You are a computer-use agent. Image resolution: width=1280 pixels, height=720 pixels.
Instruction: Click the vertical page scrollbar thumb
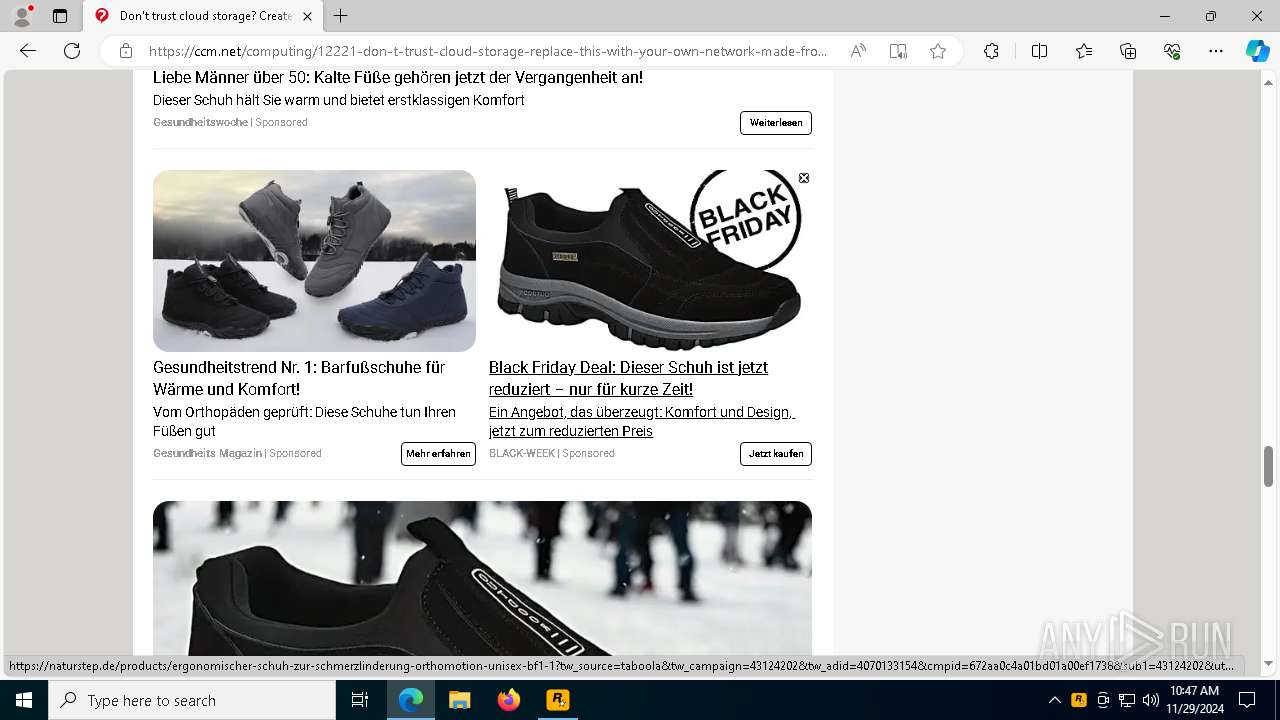click(x=1269, y=466)
